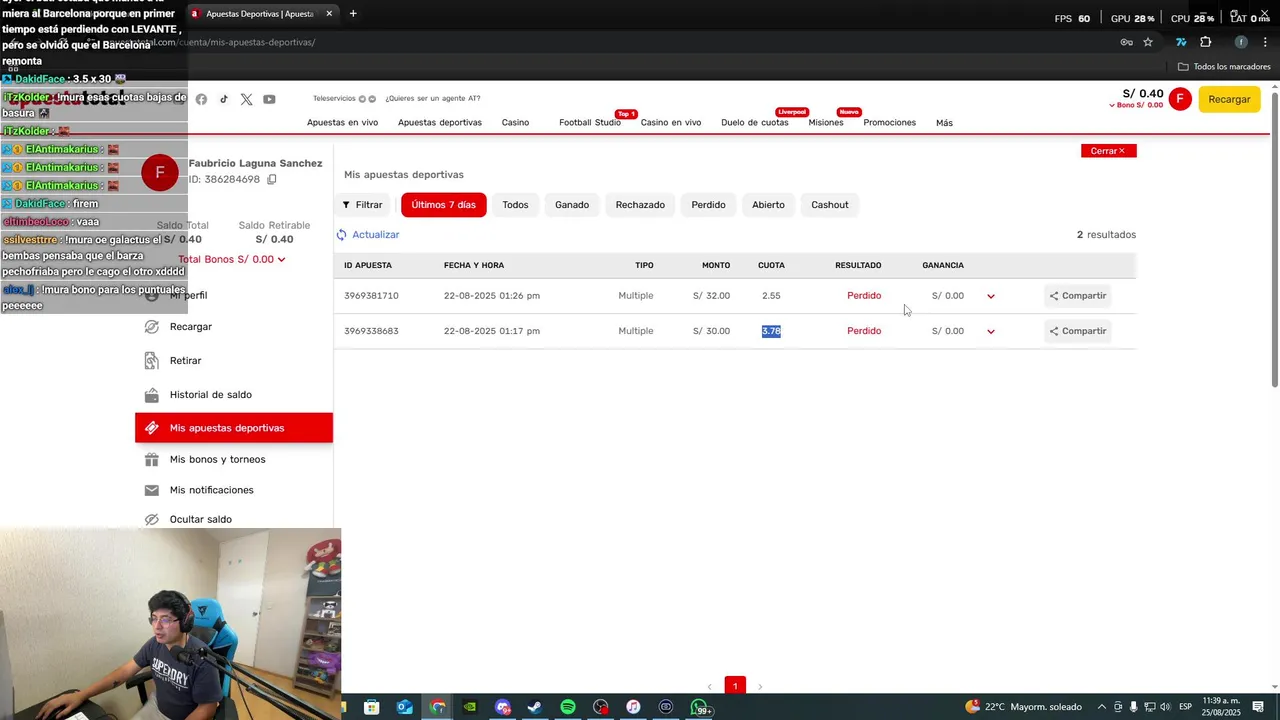This screenshot has height=720, width=1280.
Task: Select the Rechazado filter tab
Action: coord(640,205)
